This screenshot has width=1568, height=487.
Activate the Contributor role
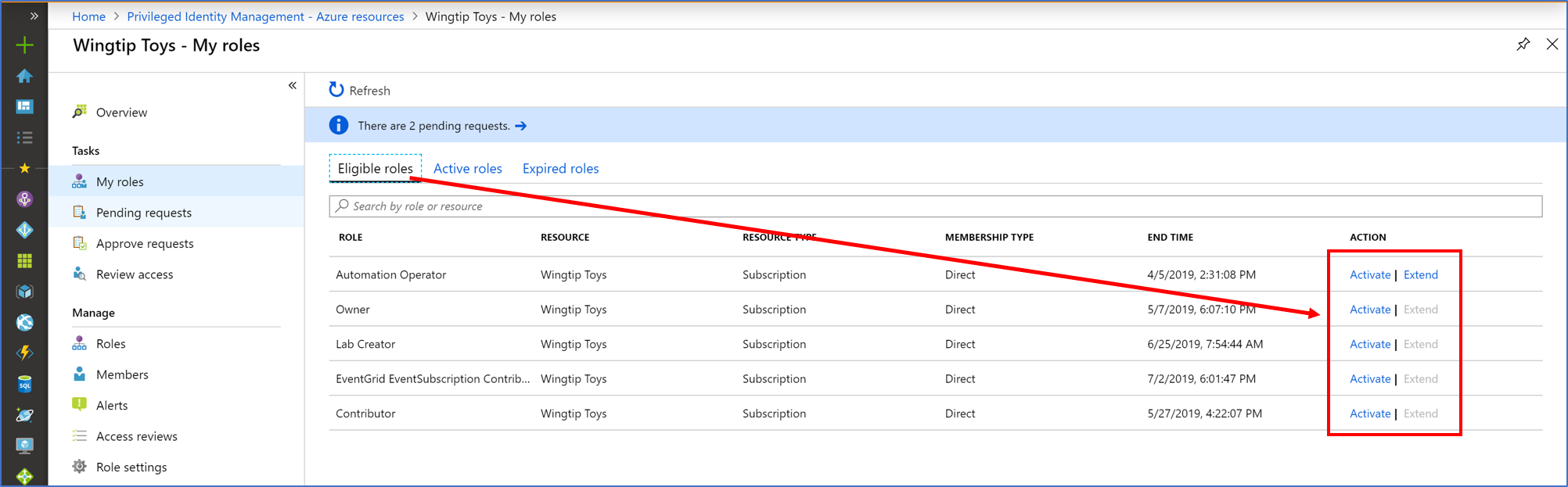[1369, 414]
